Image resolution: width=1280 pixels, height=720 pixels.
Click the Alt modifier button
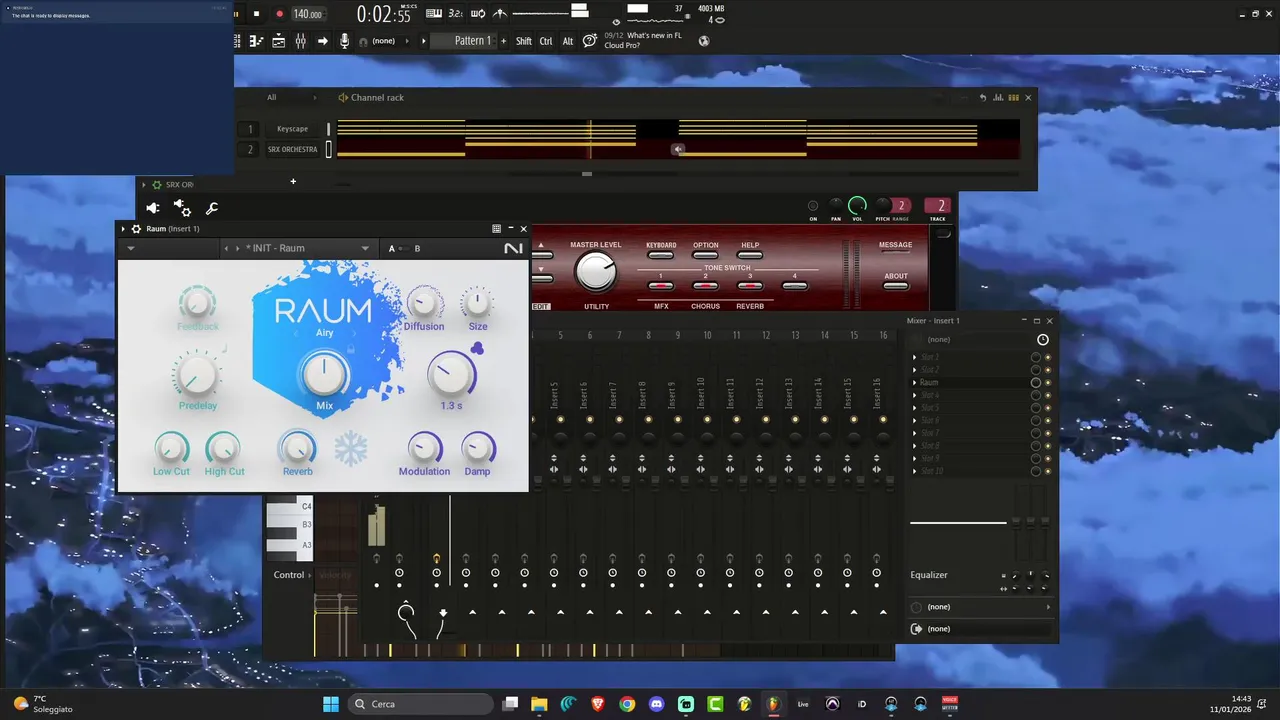[568, 41]
